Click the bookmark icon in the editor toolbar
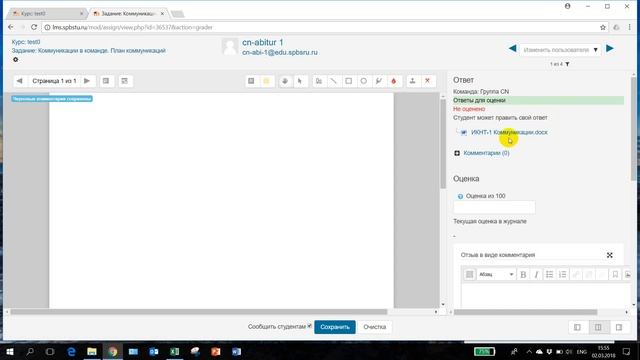The height and width of the screenshot is (360, 640). pyautogui.click(x=615, y=274)
